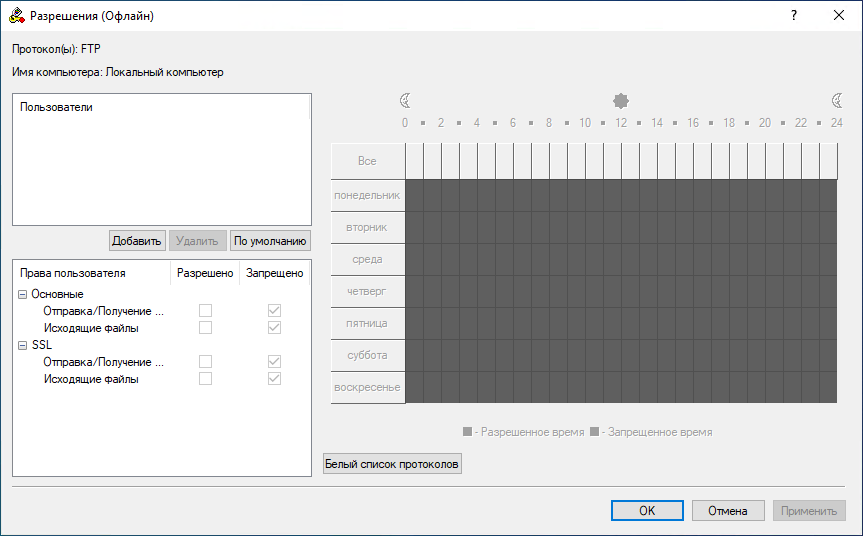
Task: Close the Разрешения dialog window
Action: 839,15
